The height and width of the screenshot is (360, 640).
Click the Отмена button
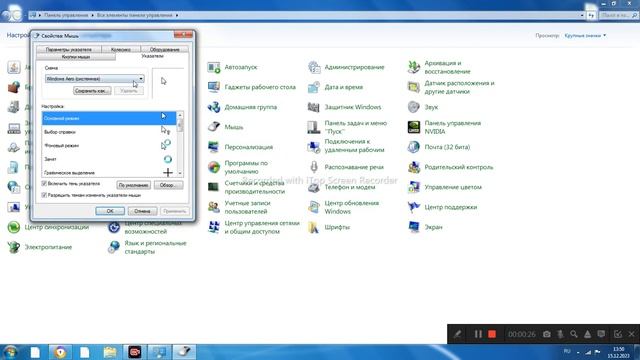click(x=142, y=211)
